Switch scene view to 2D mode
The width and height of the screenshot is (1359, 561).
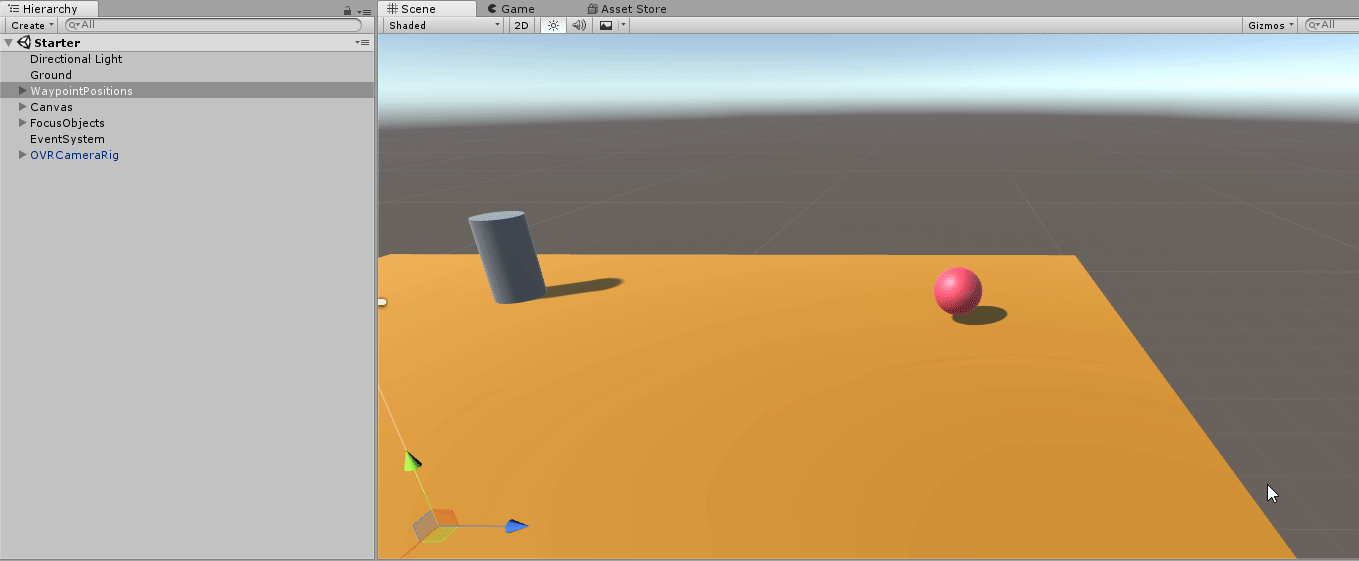[521, 25]
